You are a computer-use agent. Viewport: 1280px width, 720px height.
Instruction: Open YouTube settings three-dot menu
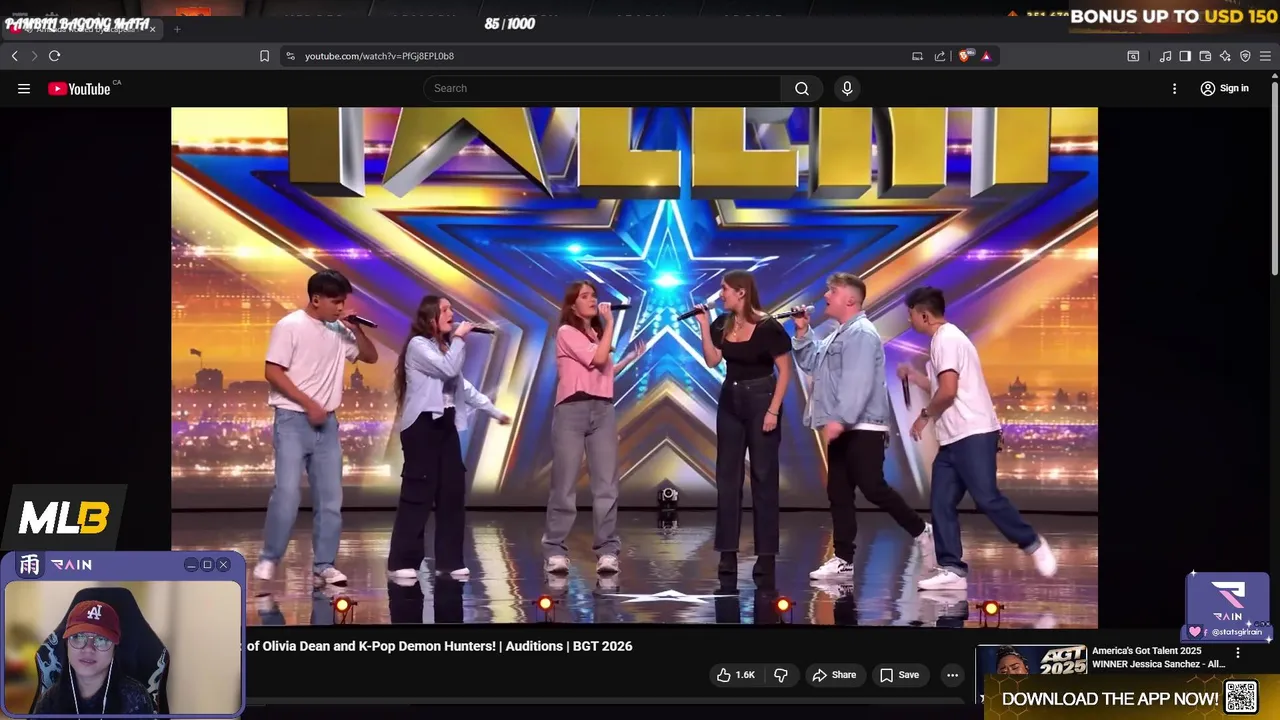click(x=1174, y=88)
